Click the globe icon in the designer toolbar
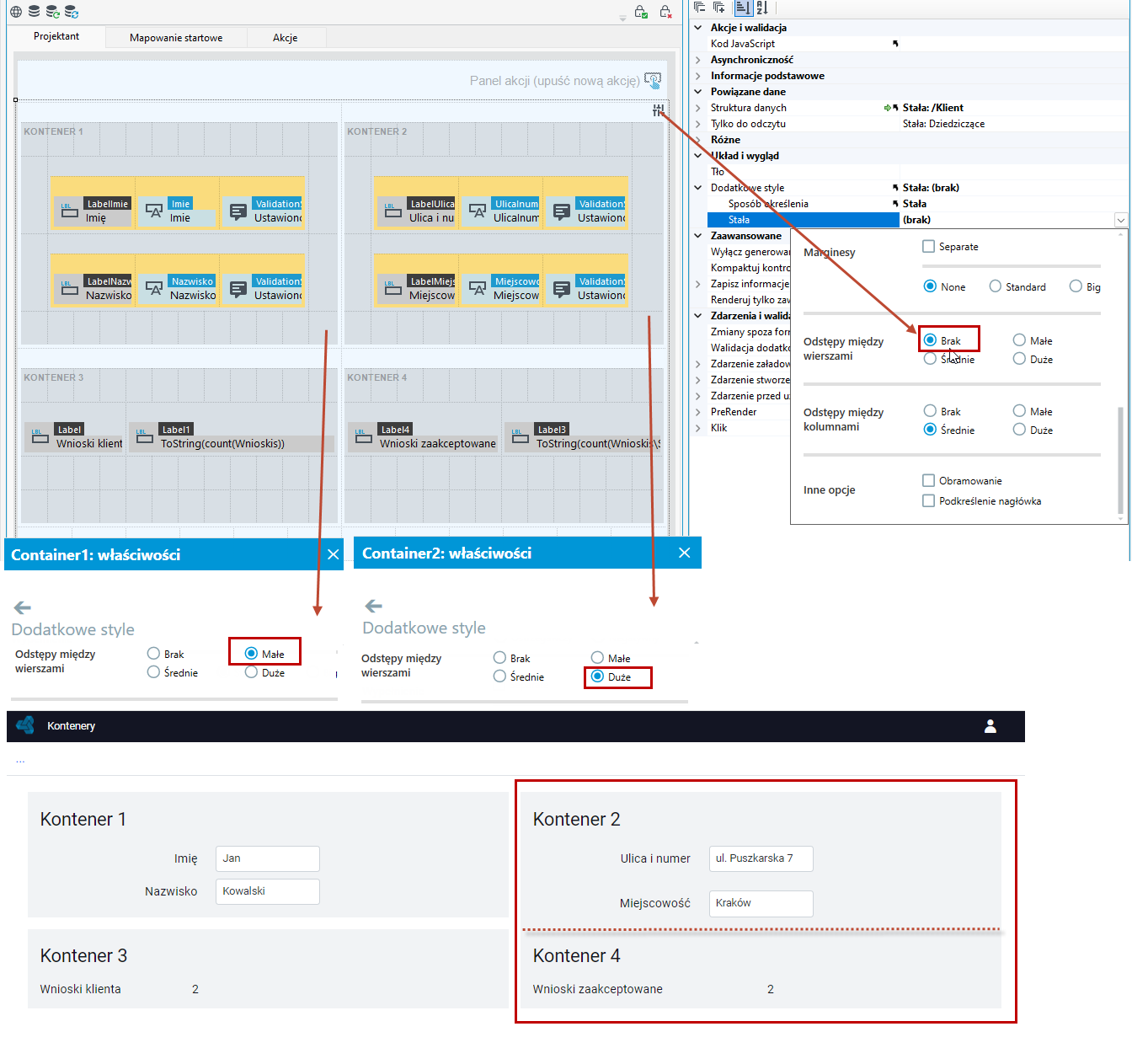This screenshot has height=1064, width=1132. click(16, 12)
